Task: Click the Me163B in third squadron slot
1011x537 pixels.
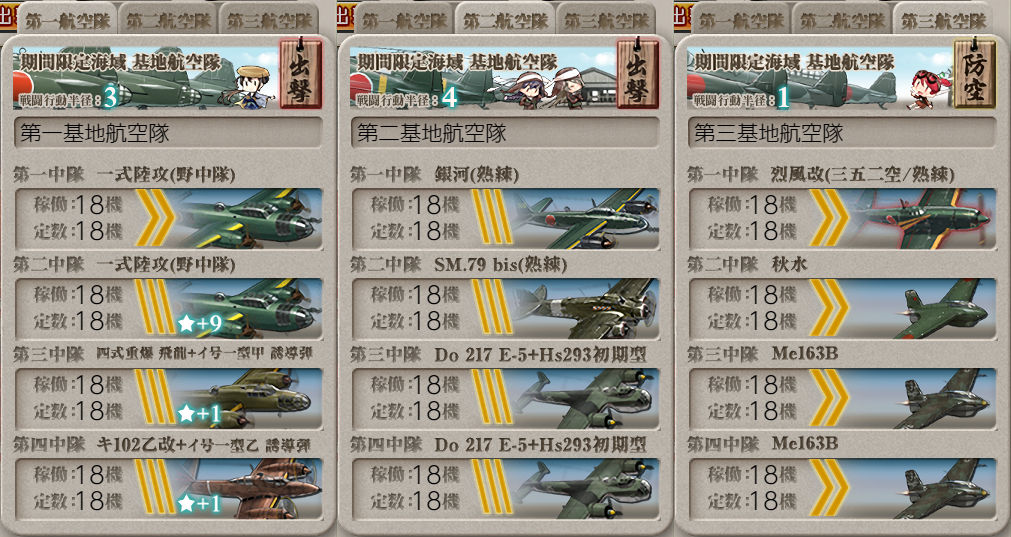Action: [x=843, y=399]
